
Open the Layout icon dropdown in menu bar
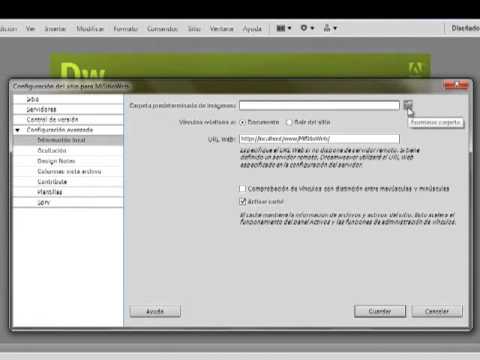pos(284,28)
